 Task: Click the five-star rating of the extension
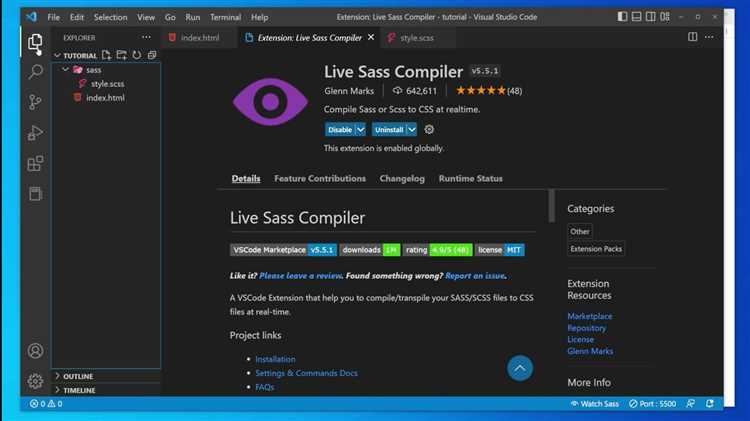pyautogui.click(x=481, y=90)
